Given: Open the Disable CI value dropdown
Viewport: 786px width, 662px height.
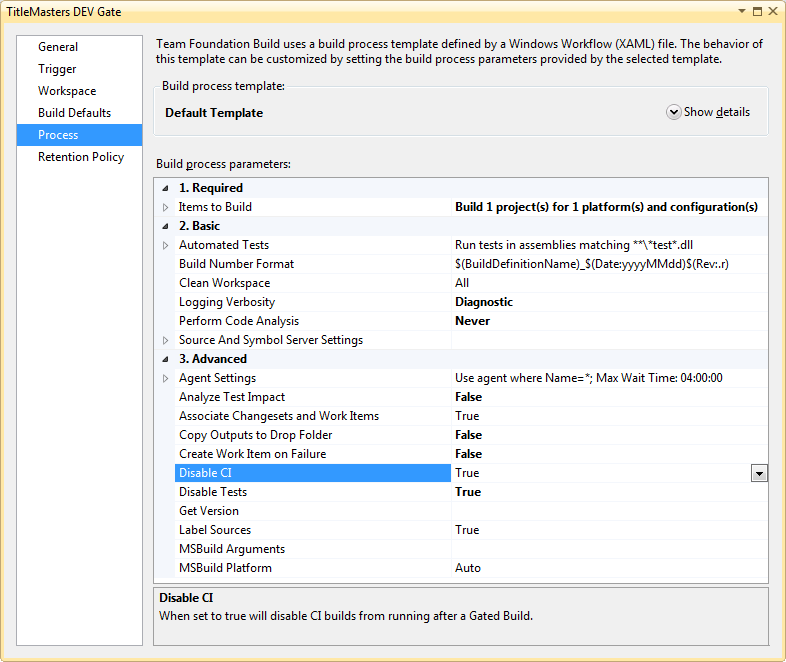Looking at the screenshot, I should pyautogui.click(x=759, y=474).
